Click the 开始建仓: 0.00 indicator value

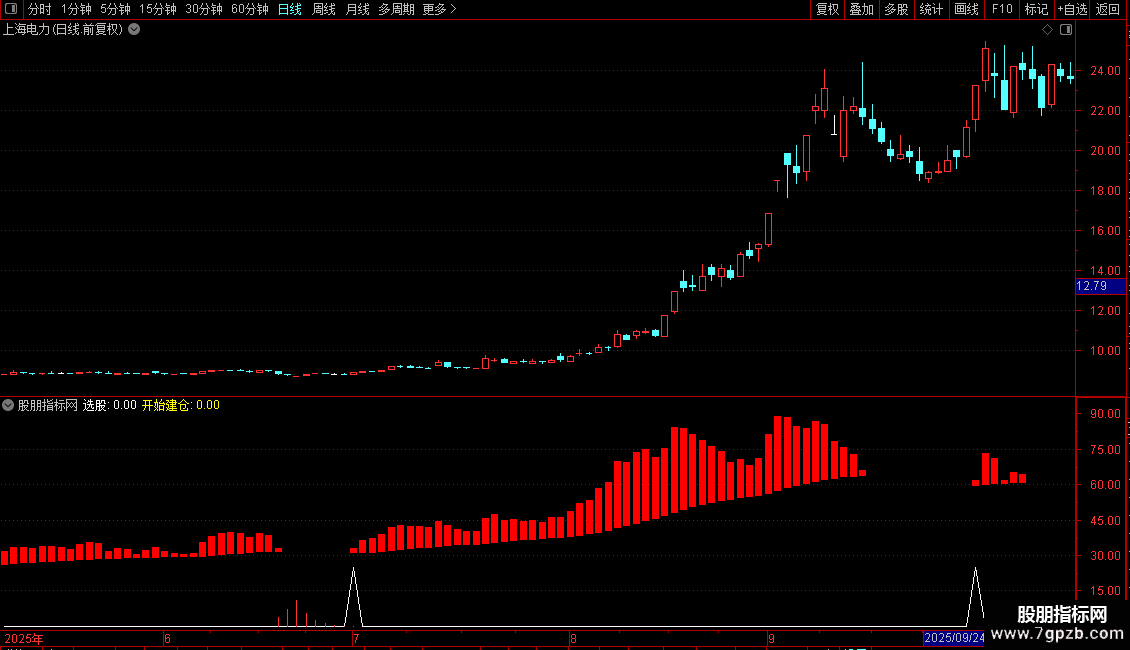[181, 405]
